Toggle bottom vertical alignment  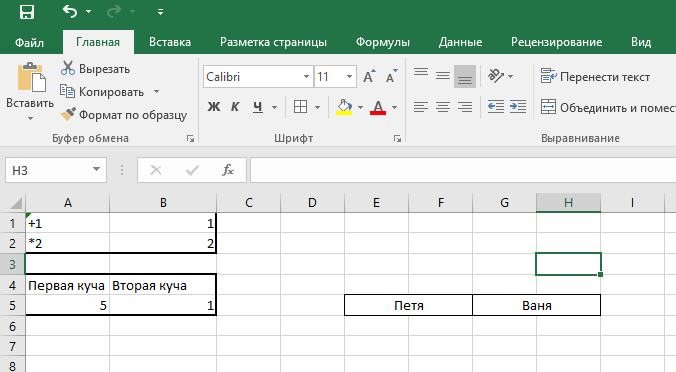click(x=465, y=76)
